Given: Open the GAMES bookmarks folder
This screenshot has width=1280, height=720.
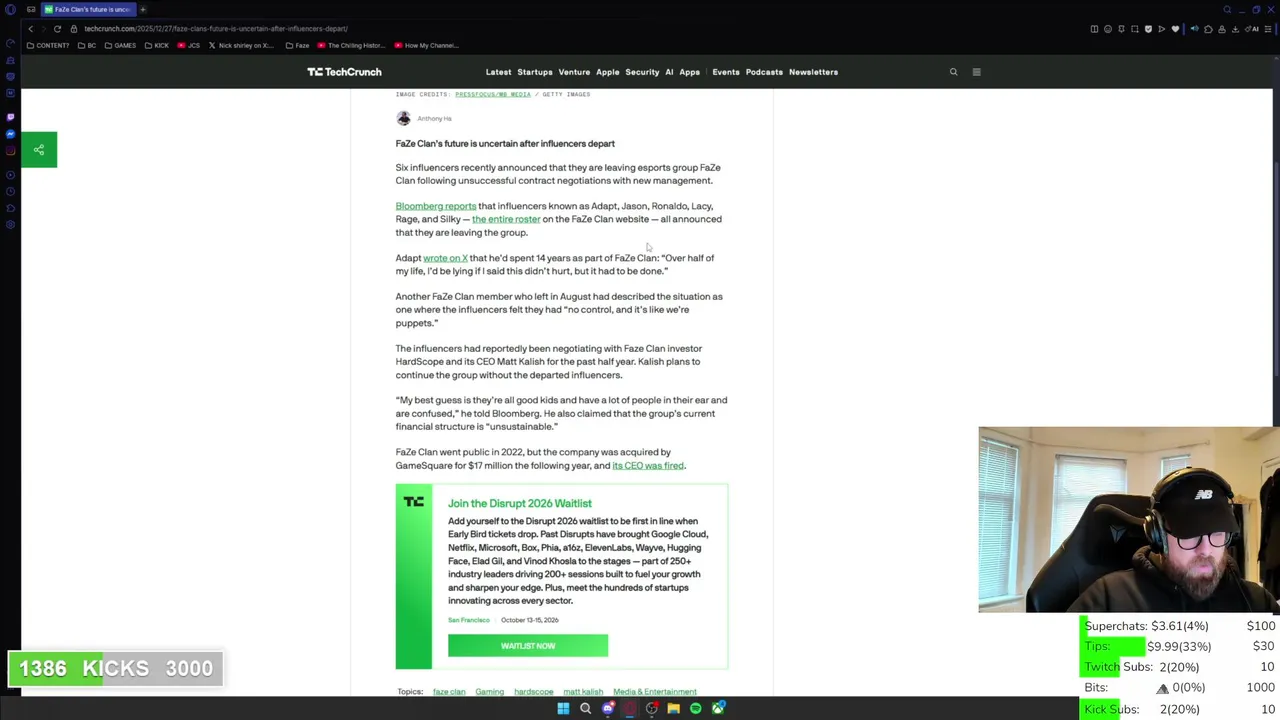Looking at the screenshot, I should 120,45.
